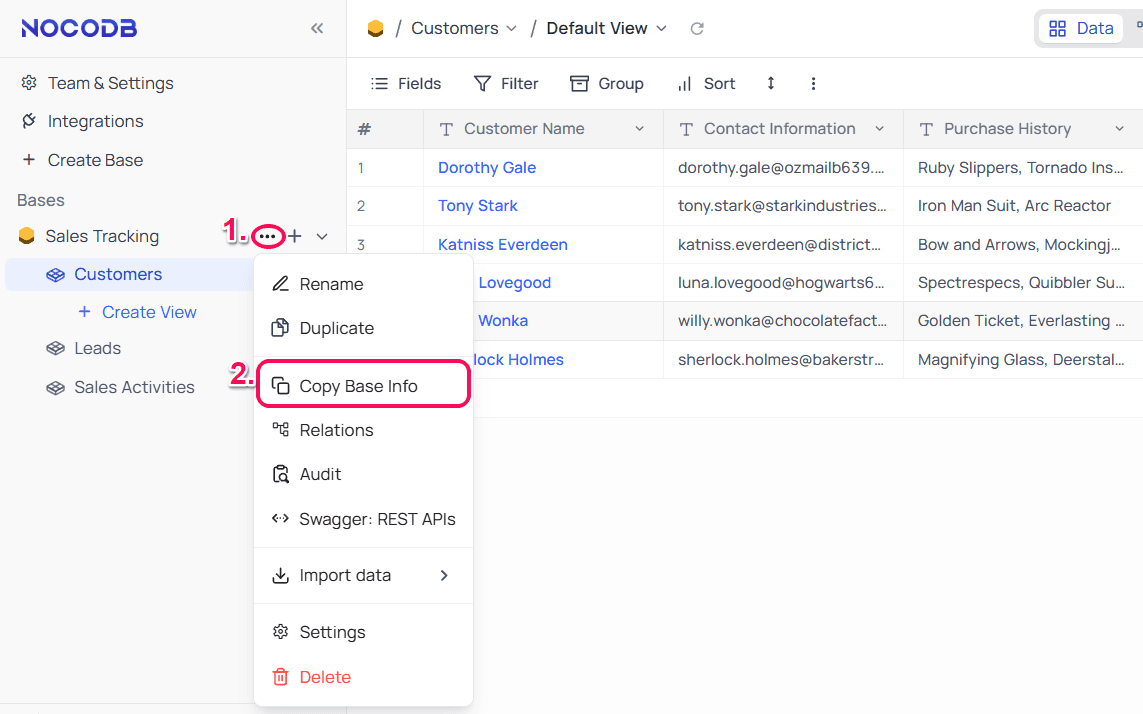The image size is (1143, 714).
Task: Select the Leads table in sidebar
Action: pyautogui.click(x=97, y=348)
